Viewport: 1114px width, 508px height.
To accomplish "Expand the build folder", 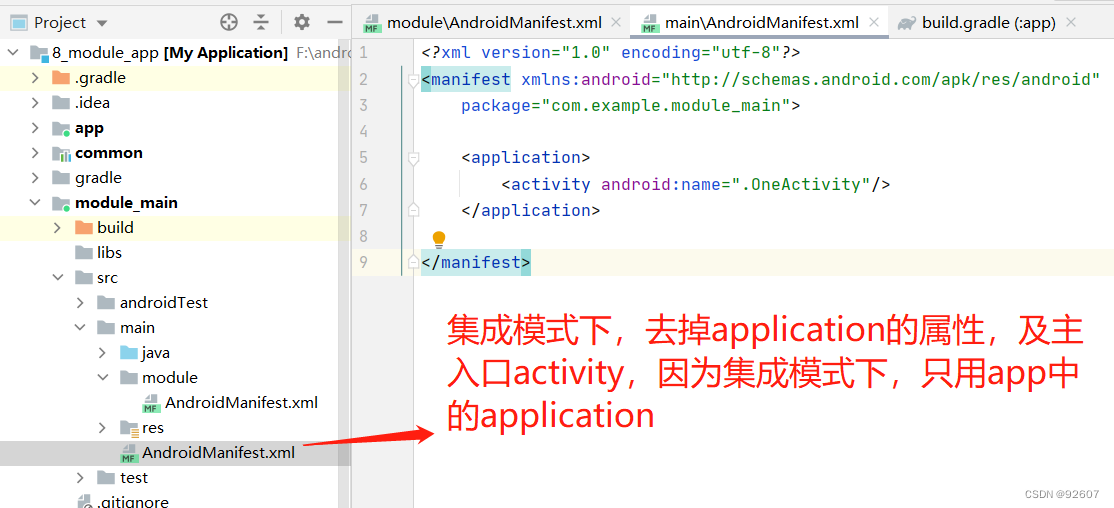I will [58, 227].
